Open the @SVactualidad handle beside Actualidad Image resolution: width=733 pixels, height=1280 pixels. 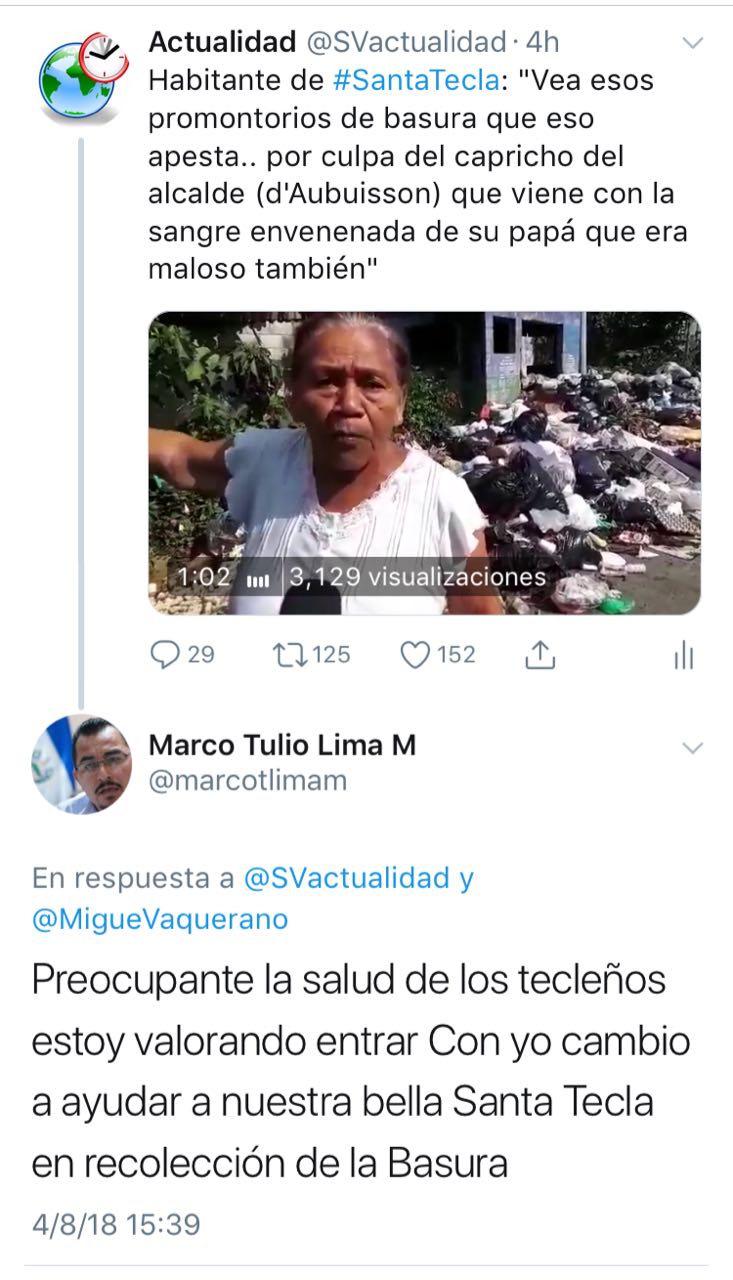[x=405, y=42]
